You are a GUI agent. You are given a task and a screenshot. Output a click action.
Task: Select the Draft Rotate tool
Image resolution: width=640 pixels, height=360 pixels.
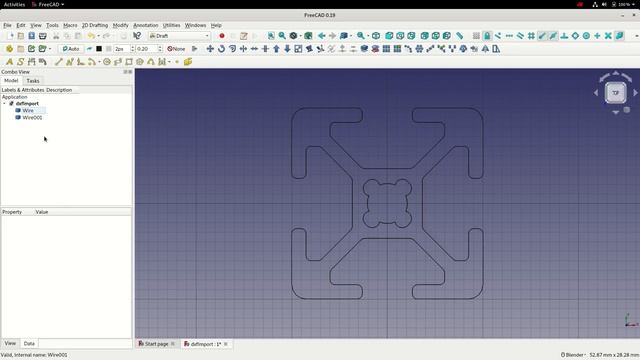[221, 49]
